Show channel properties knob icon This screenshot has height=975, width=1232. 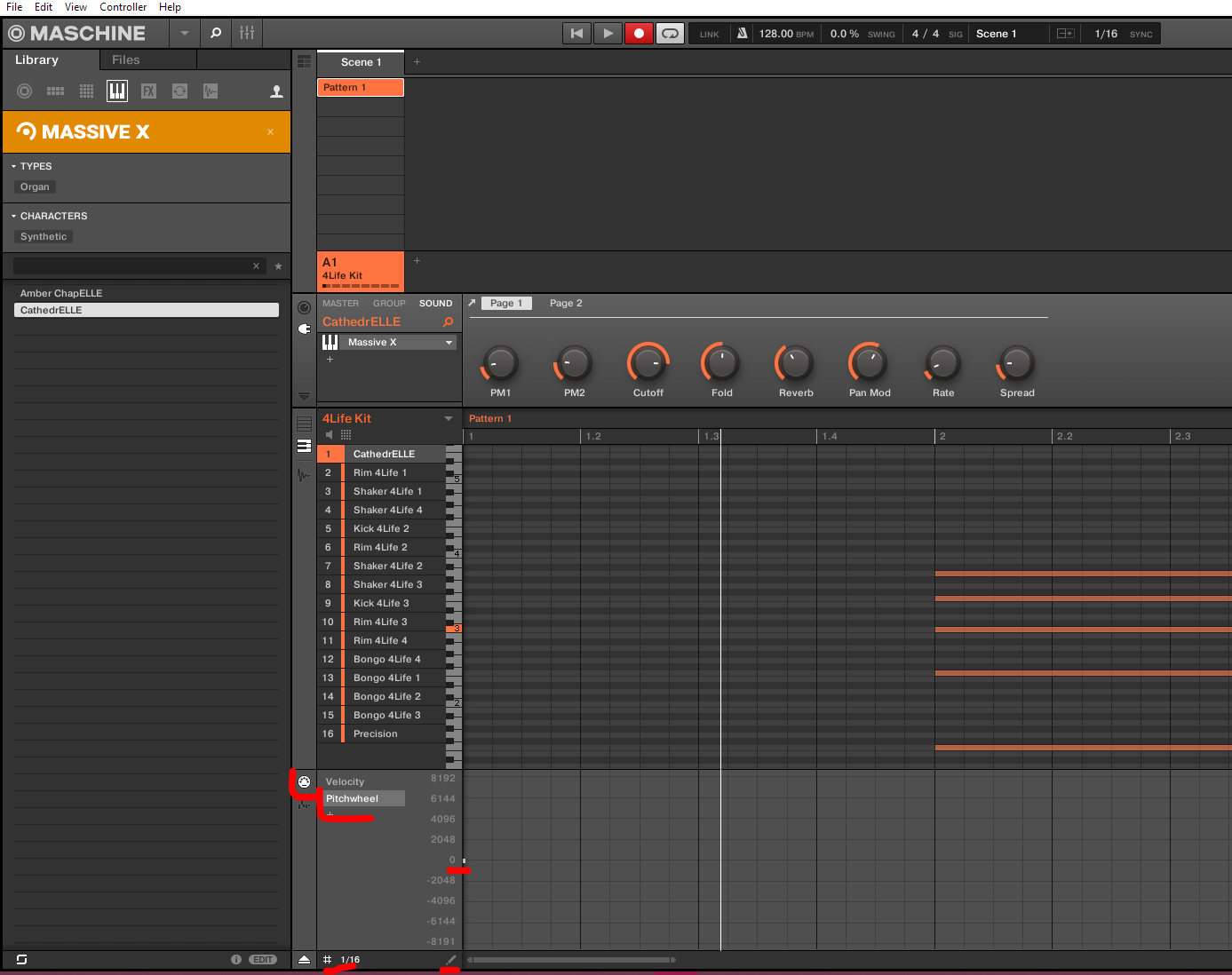(x=304, y=307)
